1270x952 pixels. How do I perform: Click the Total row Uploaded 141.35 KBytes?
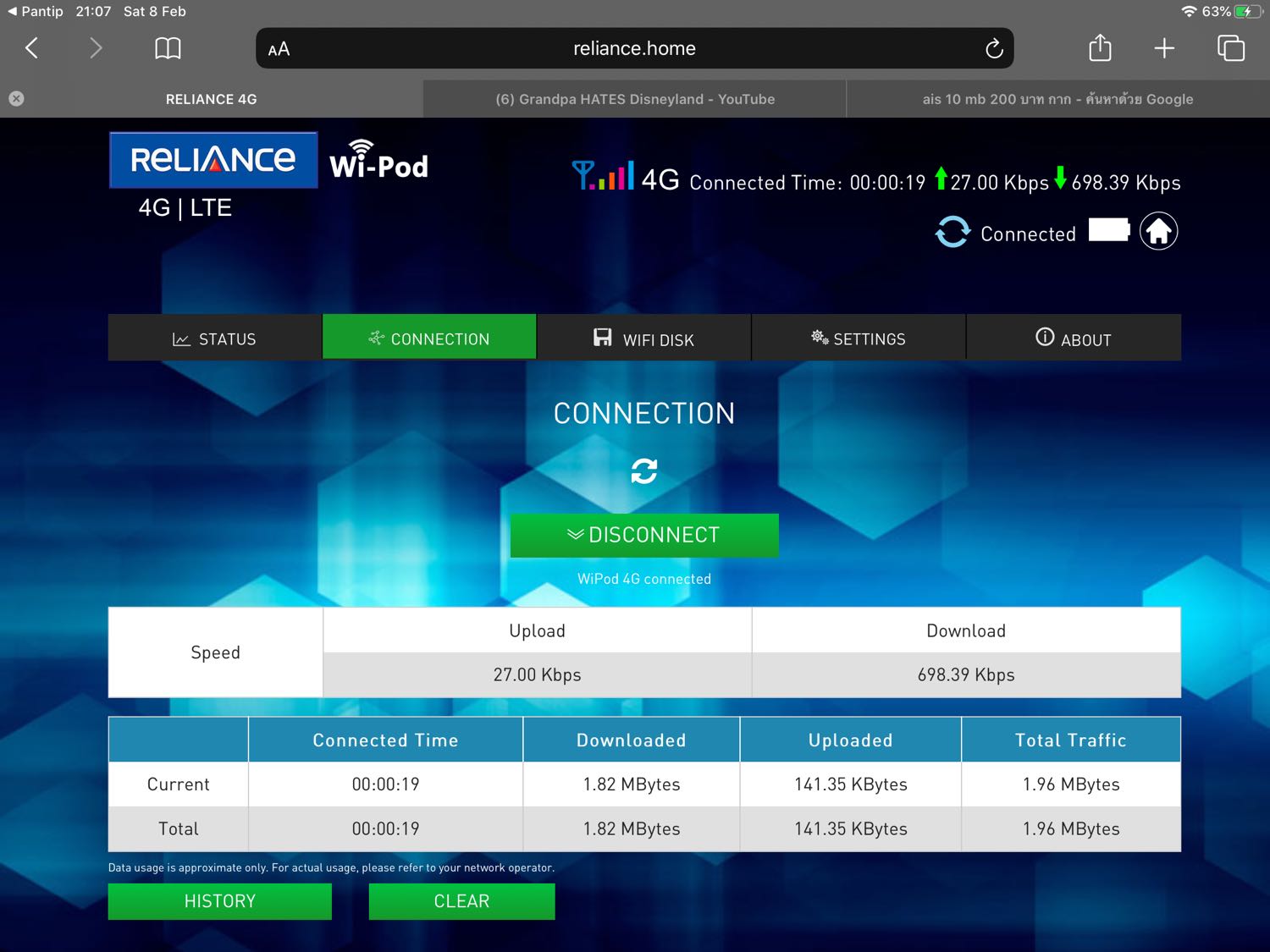coord(851,828)
